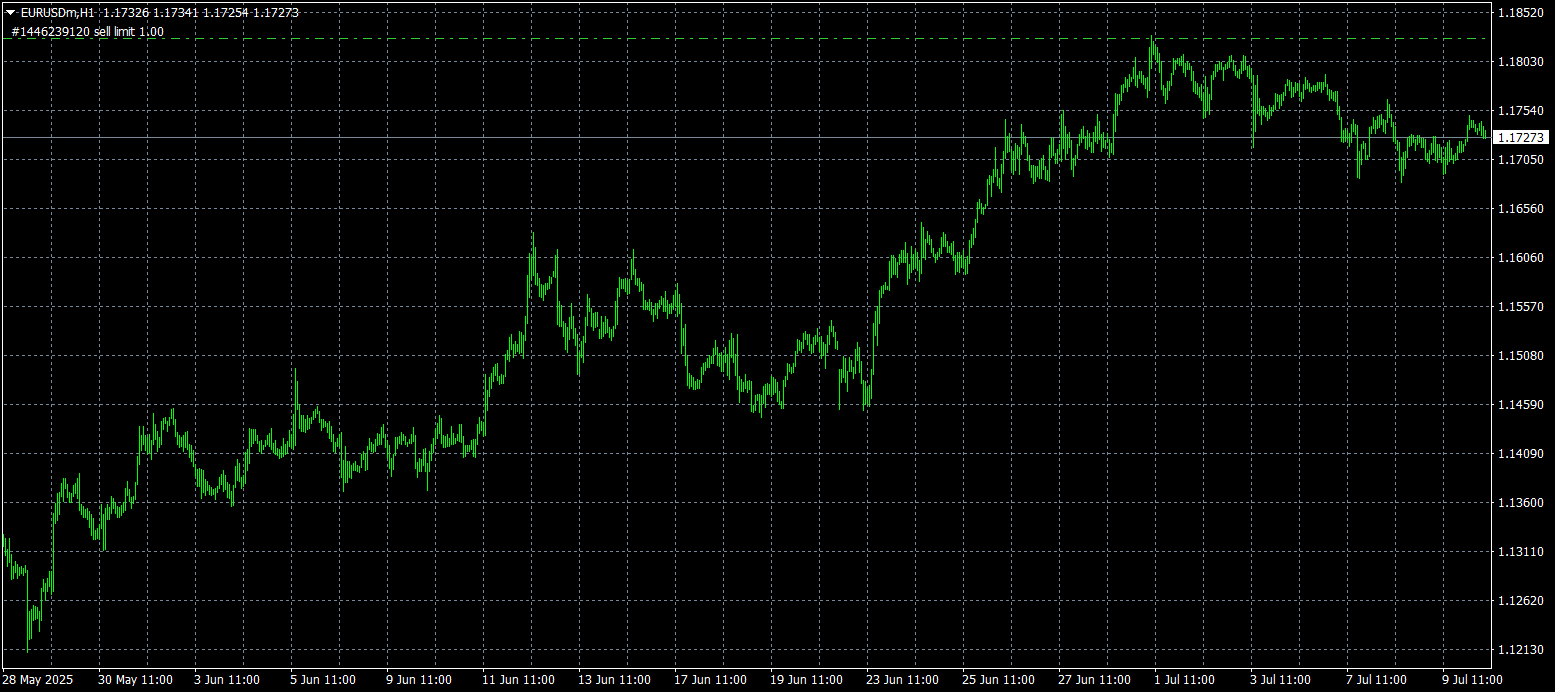Screen dimensions: 1555x692
Task: Click the 1.14090 price scale label
Action: (x=1522, y=454)
